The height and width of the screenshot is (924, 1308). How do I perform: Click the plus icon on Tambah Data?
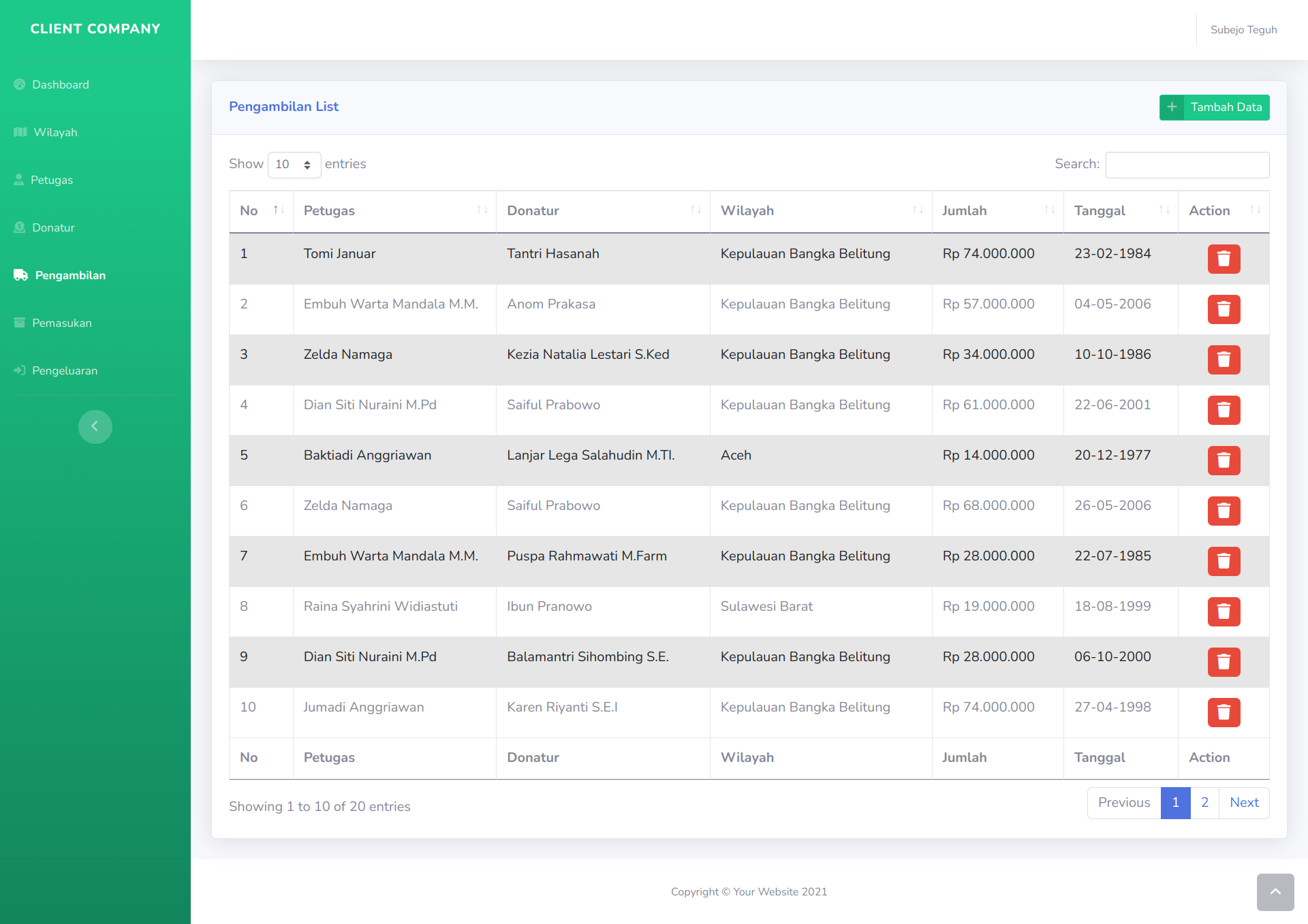(x=1172, y=107)
